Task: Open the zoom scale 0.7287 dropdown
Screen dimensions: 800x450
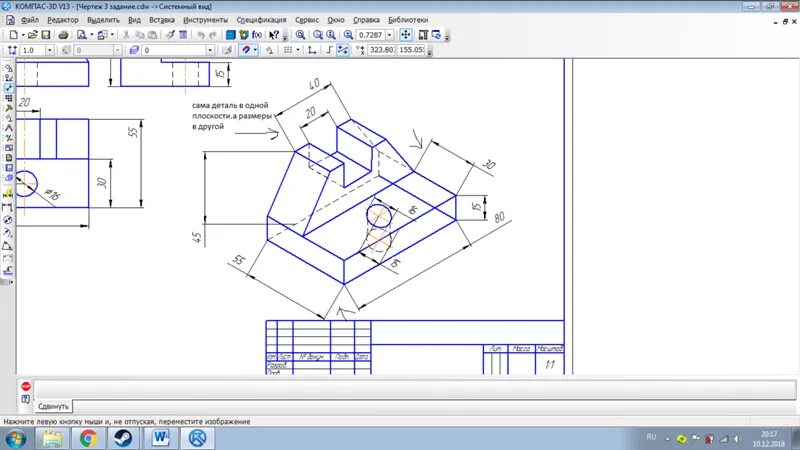Action: click(390, 35)
